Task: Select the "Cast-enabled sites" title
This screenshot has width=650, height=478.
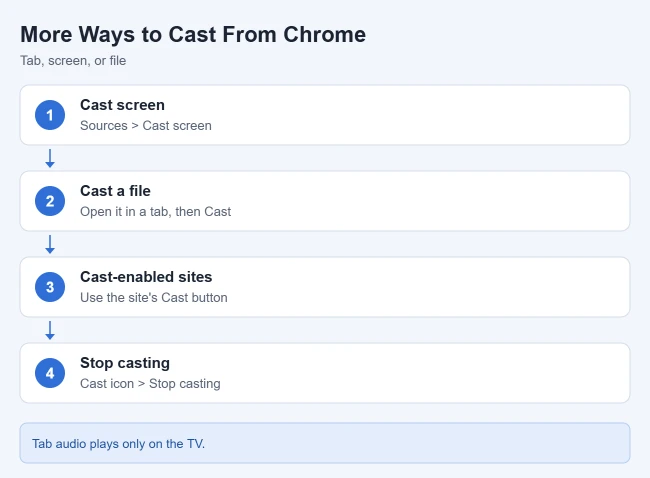Action: click(x=146, y=277)
